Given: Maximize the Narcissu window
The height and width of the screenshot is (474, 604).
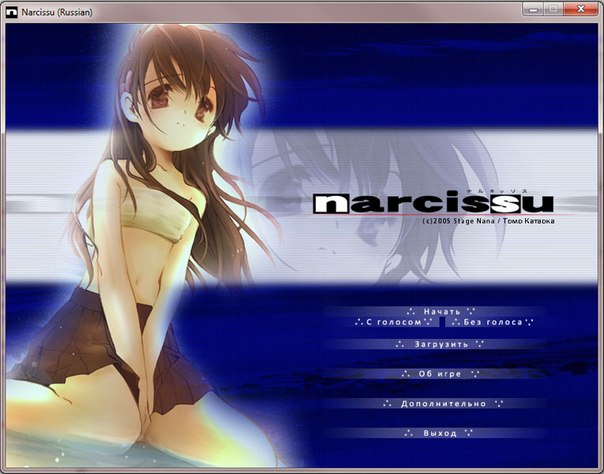Looking at the screenshot, I should click(x=554, y=9).
